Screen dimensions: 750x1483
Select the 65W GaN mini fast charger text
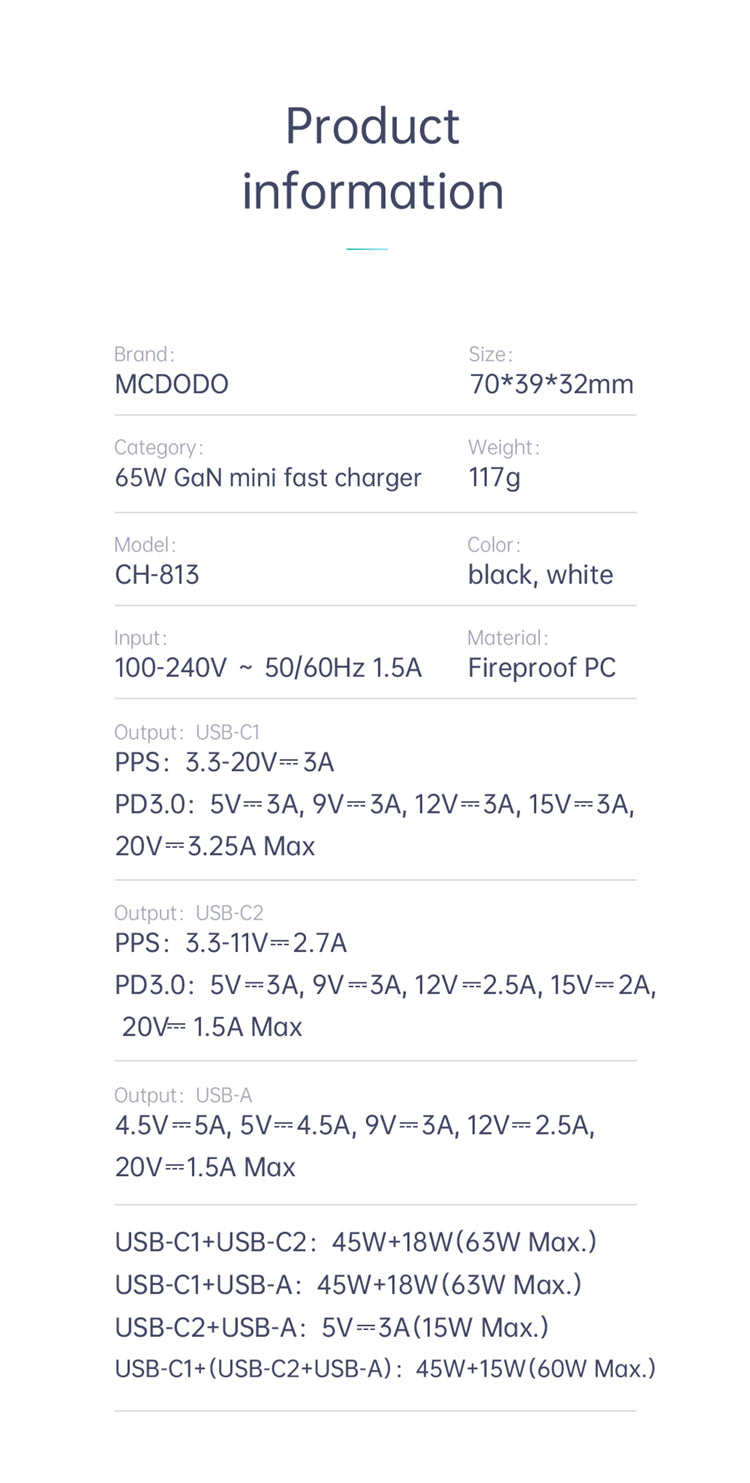[x=268, y=478]
